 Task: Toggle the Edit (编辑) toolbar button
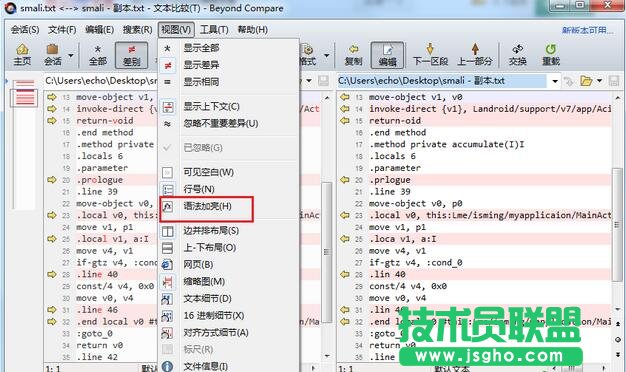[x=387, y=55]
